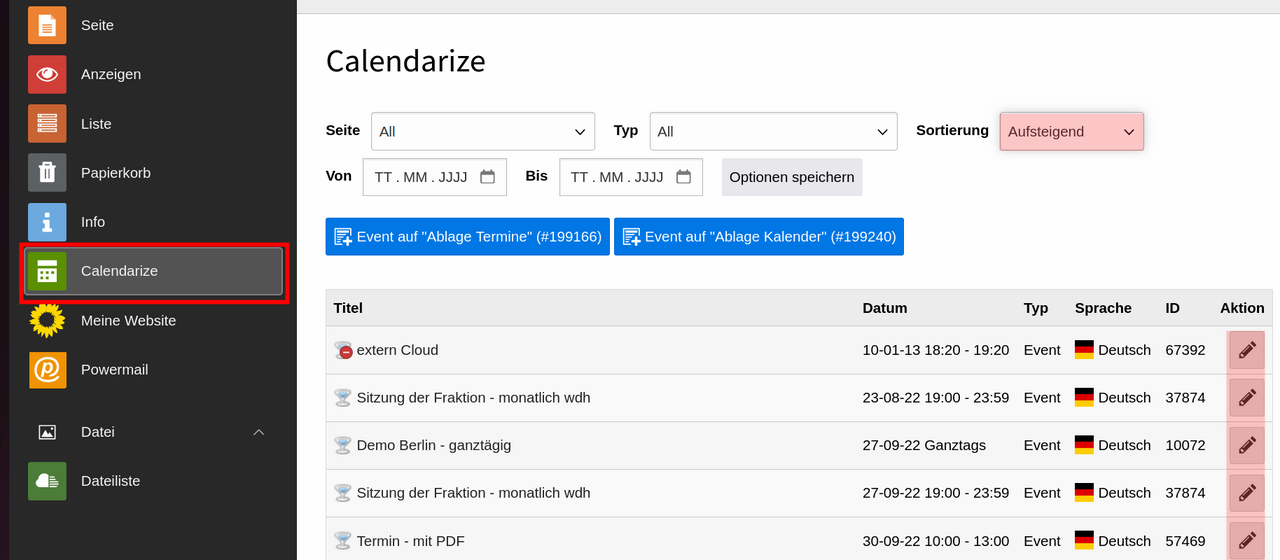
Task: Create event on "Ablage Kalender" (#199240)
Action: [758, 237]
